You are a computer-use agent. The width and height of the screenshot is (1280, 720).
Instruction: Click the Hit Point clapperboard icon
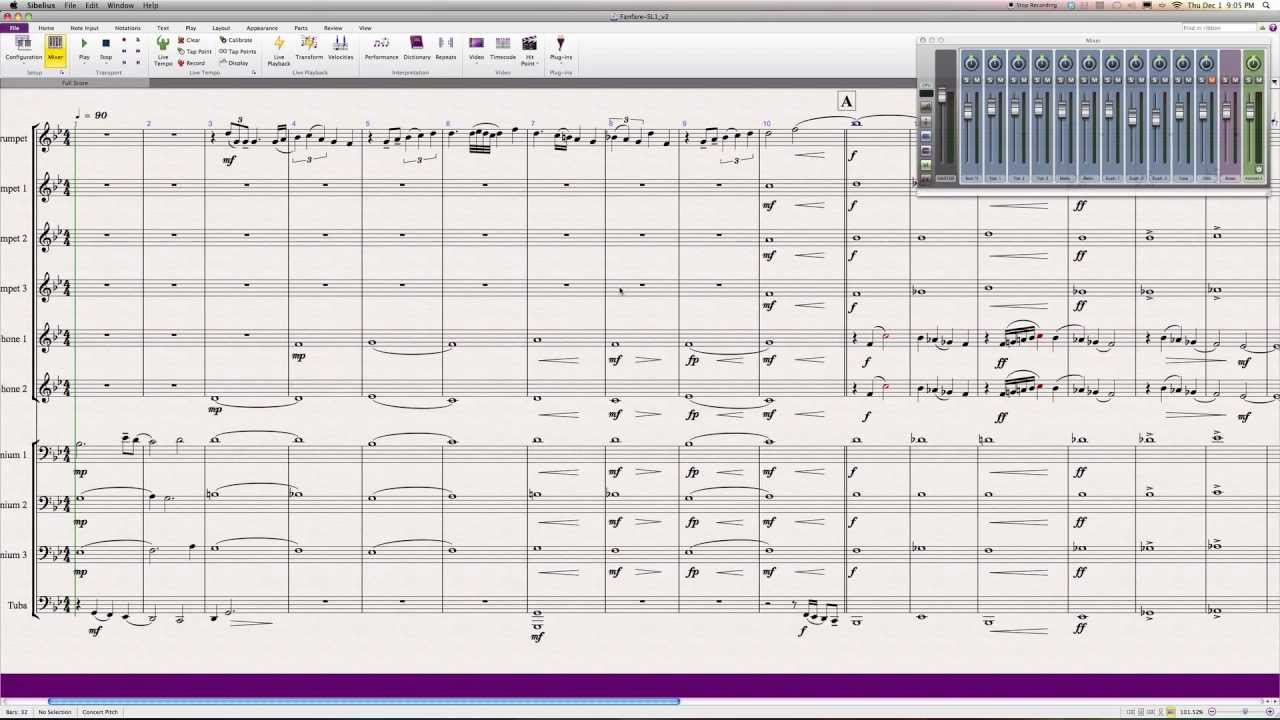click(x=529, y=43)
